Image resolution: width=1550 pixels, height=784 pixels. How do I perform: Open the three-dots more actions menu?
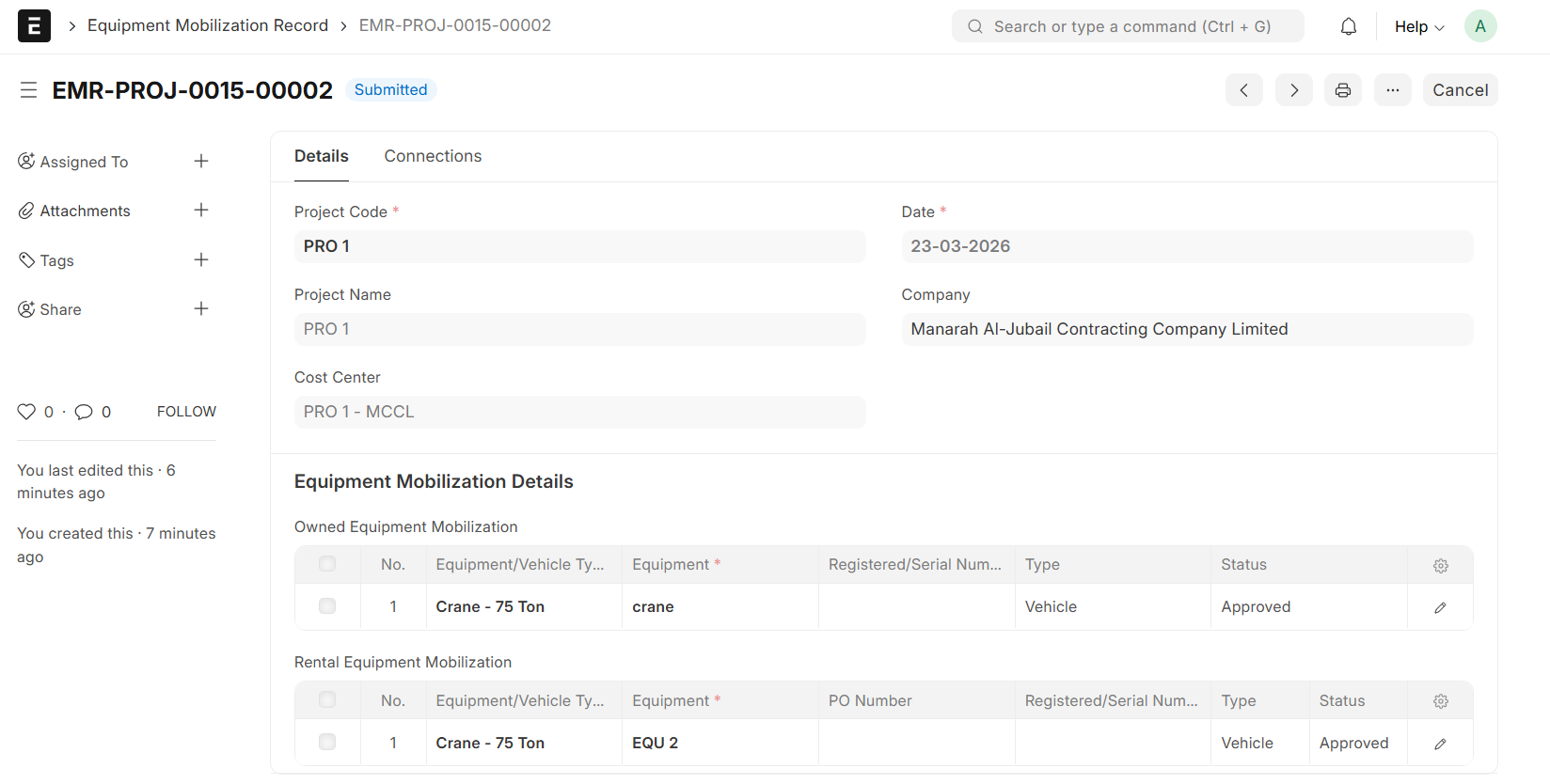coord(1392,90)
